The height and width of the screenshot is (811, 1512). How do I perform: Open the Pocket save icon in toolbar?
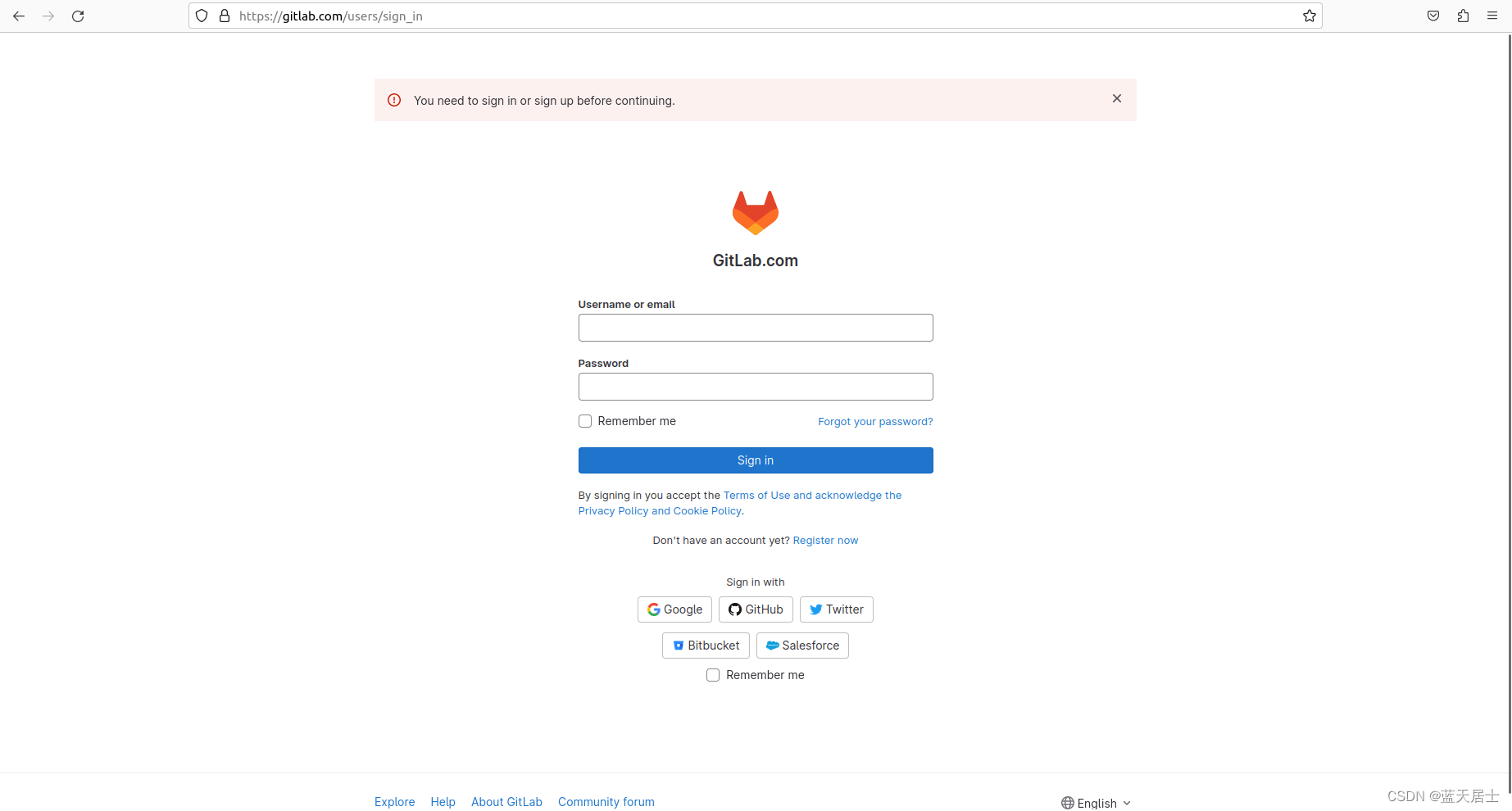click(x=1433, y=16)
